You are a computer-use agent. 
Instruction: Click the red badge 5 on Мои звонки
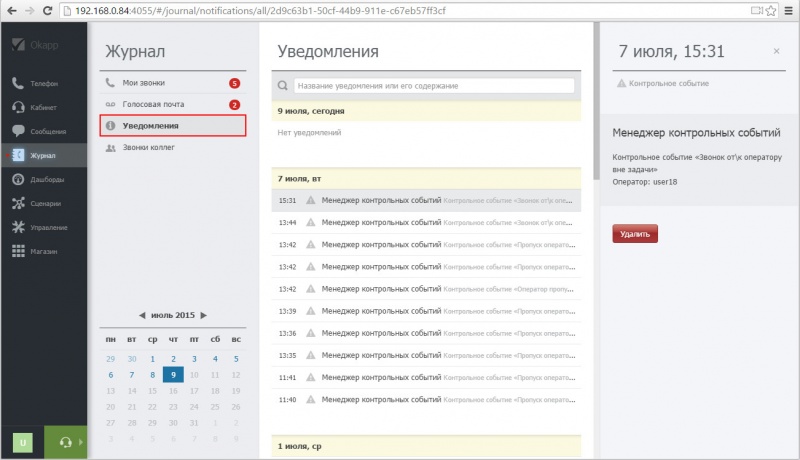pos(234,83)
